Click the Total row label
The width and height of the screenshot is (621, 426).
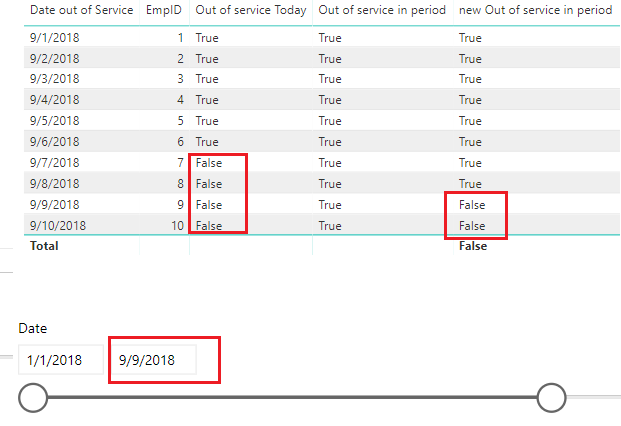coord(44,246)
